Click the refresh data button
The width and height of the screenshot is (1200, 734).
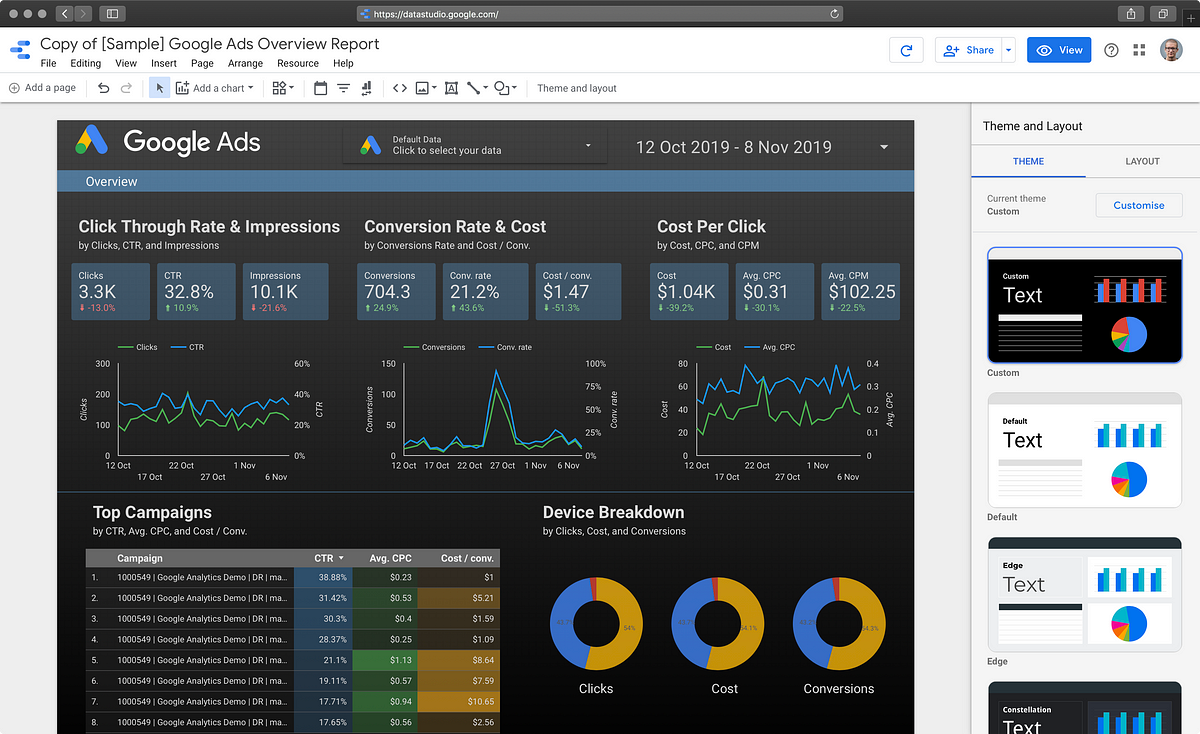coord(906,50)
